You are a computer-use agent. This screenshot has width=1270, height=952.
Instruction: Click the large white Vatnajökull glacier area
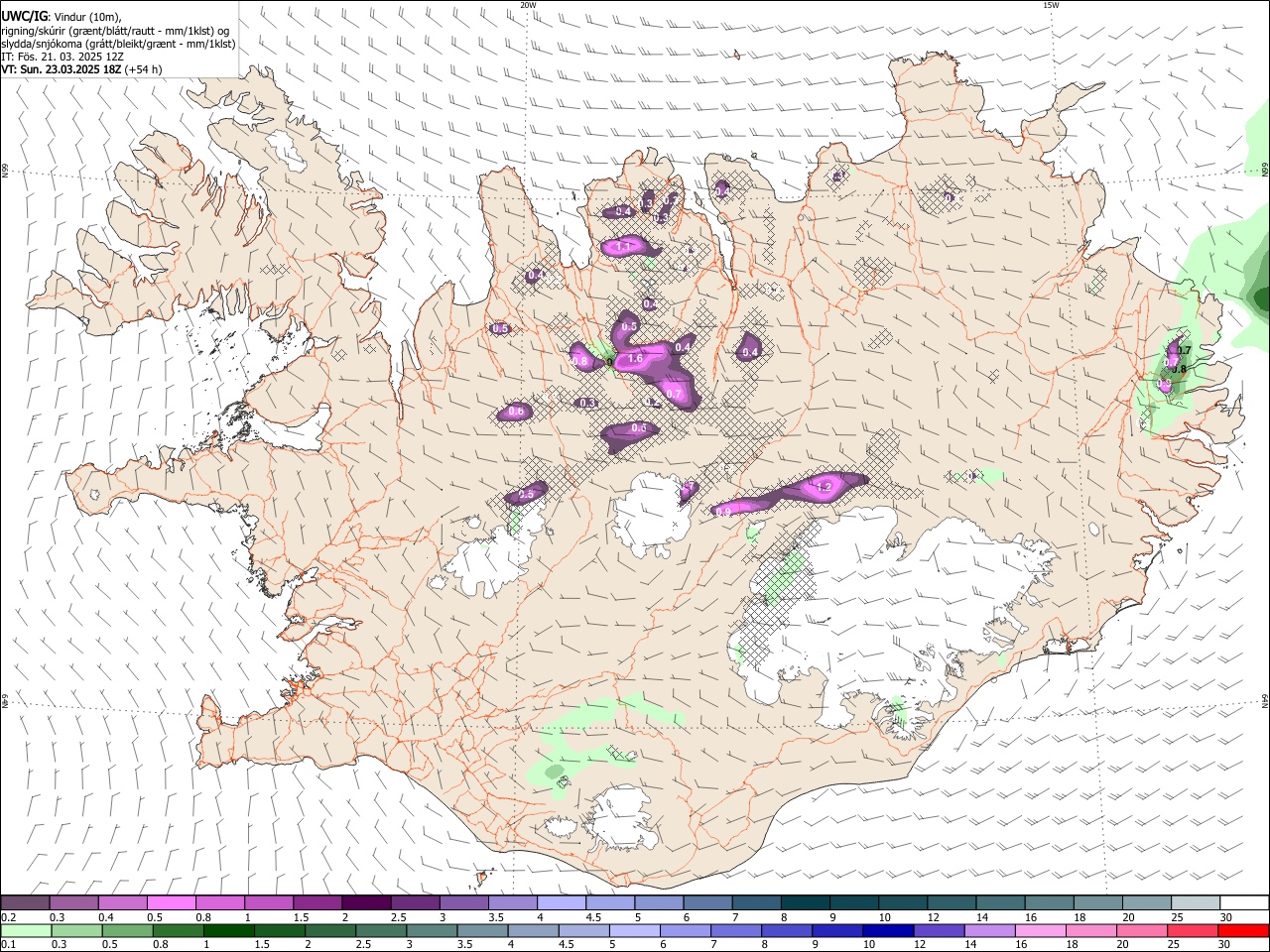[x=893, y=605]
